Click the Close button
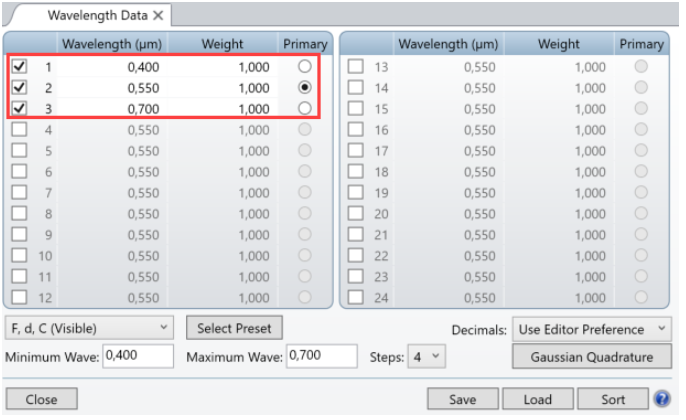The height and width of the screenshot is (420, 686). (41, 399)
